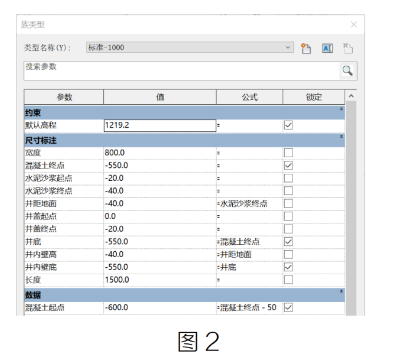397x364 pixels.
Task: Toggle lock checkbox for 默认高程
Action: (x=288, y=125)
